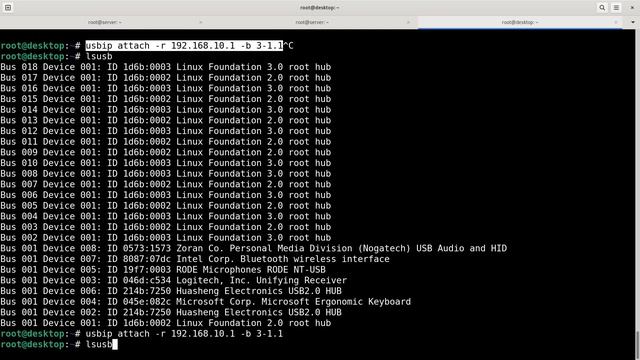Click the Bus 012 root hub line

pyautogui.click(x=166, y=131)
